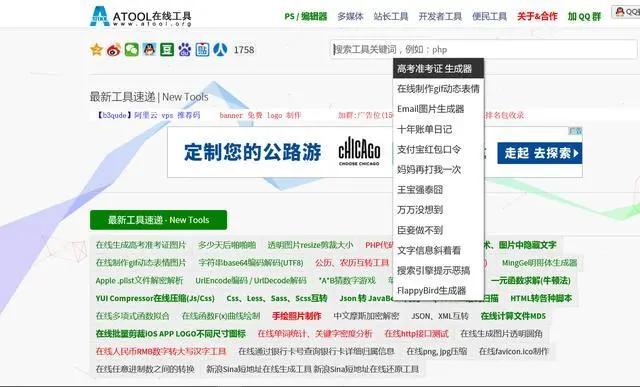
Task: Open 在线http接口测试 link
Action: click(416, 334)
